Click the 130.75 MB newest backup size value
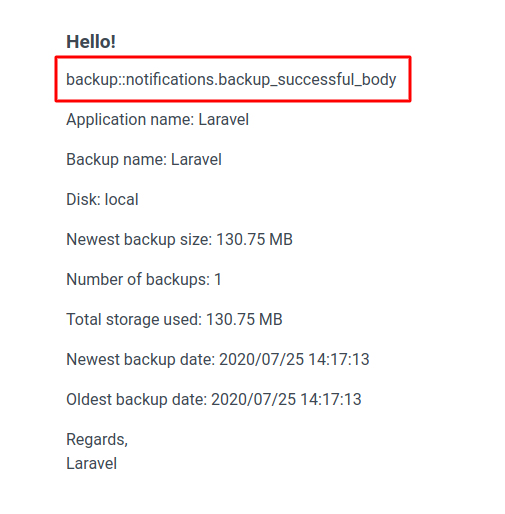 [x=254, y=239]
